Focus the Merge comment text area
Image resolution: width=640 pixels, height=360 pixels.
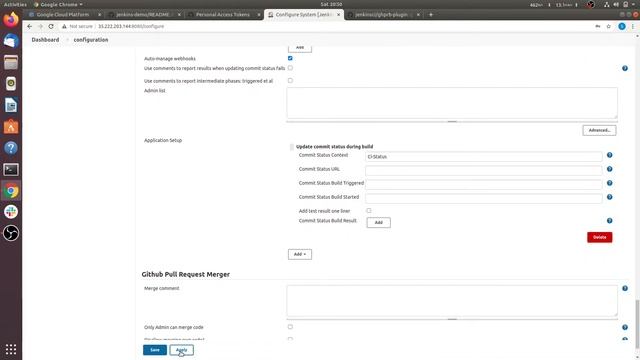452,301
